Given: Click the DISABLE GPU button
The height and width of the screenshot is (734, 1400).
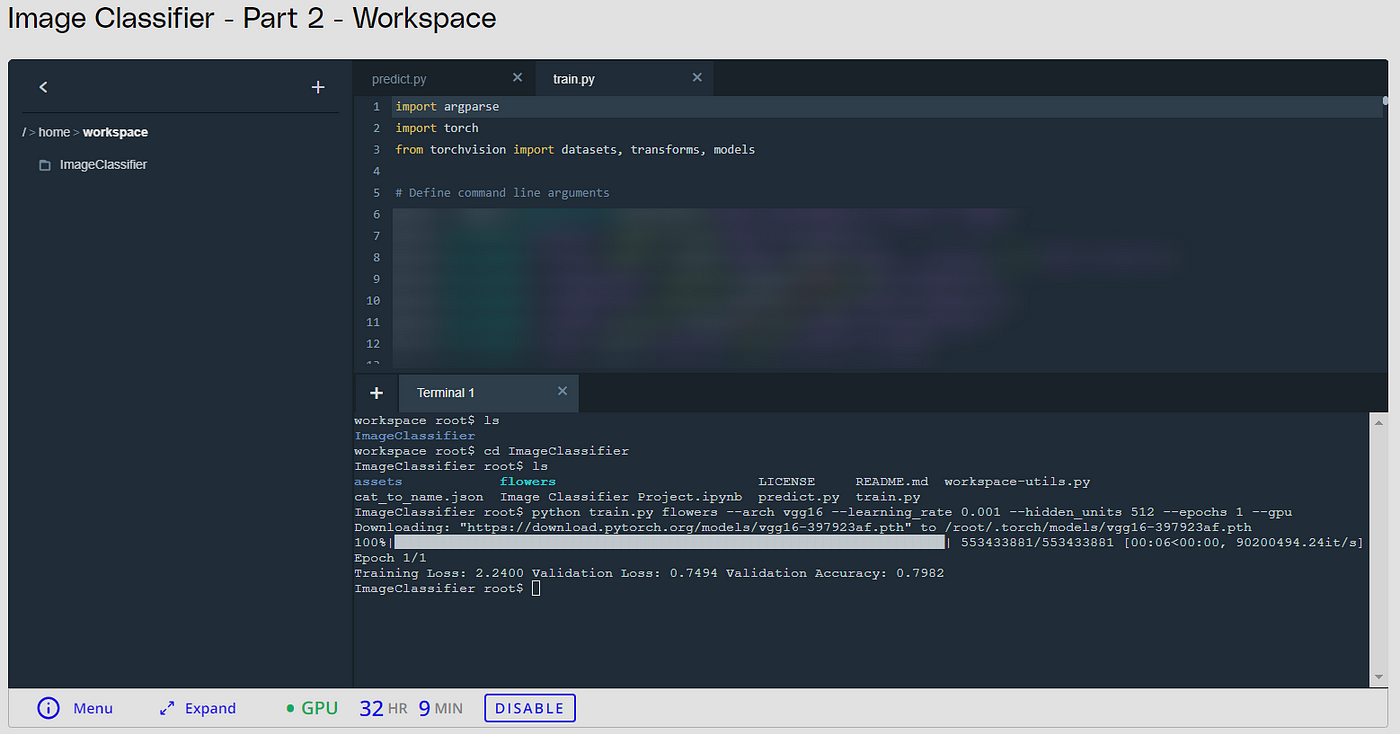Looking at the screenshot, I should tap(530, 708).
